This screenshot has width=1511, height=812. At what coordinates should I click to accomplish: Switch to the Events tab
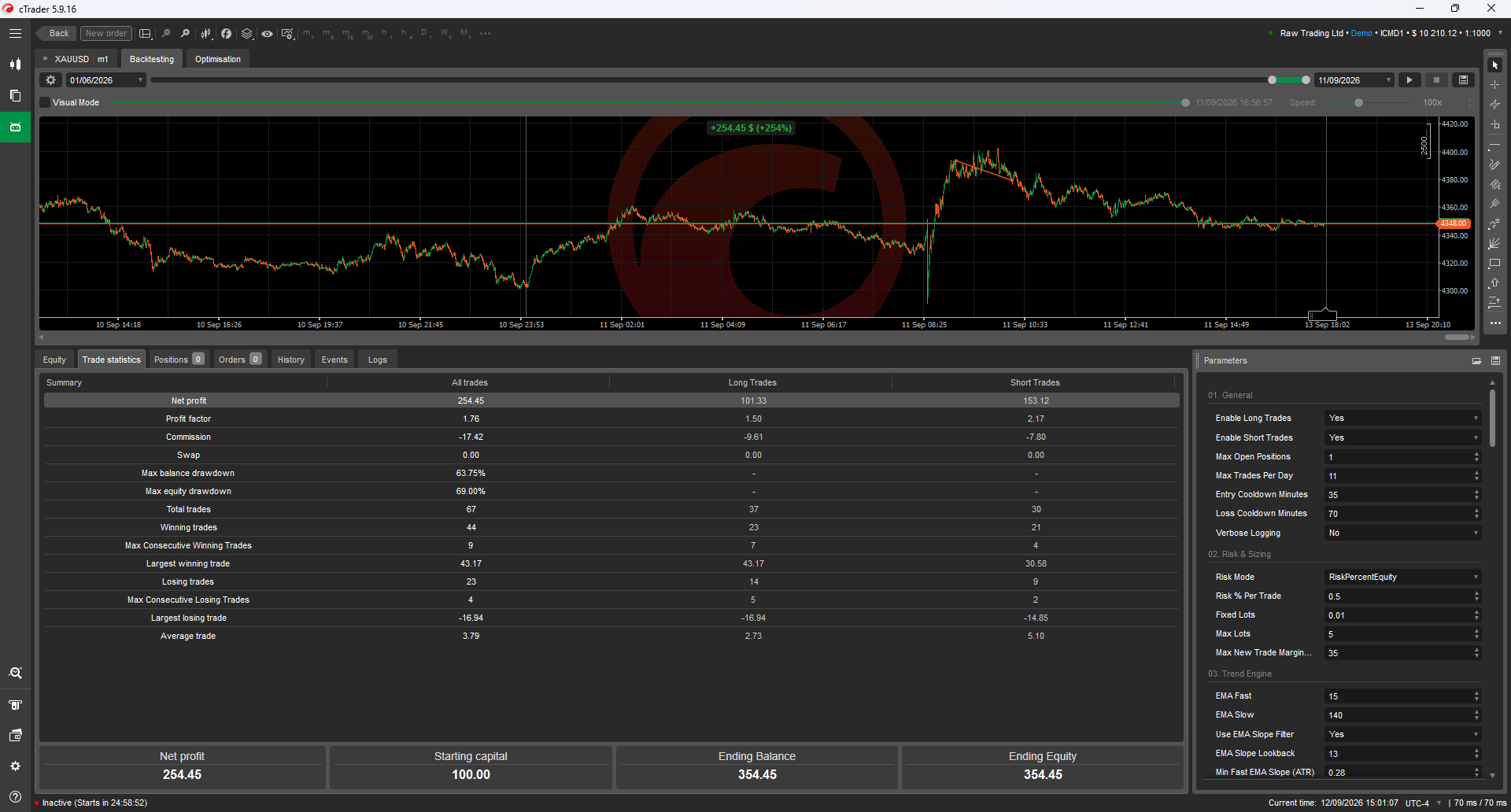click(334, 360)
